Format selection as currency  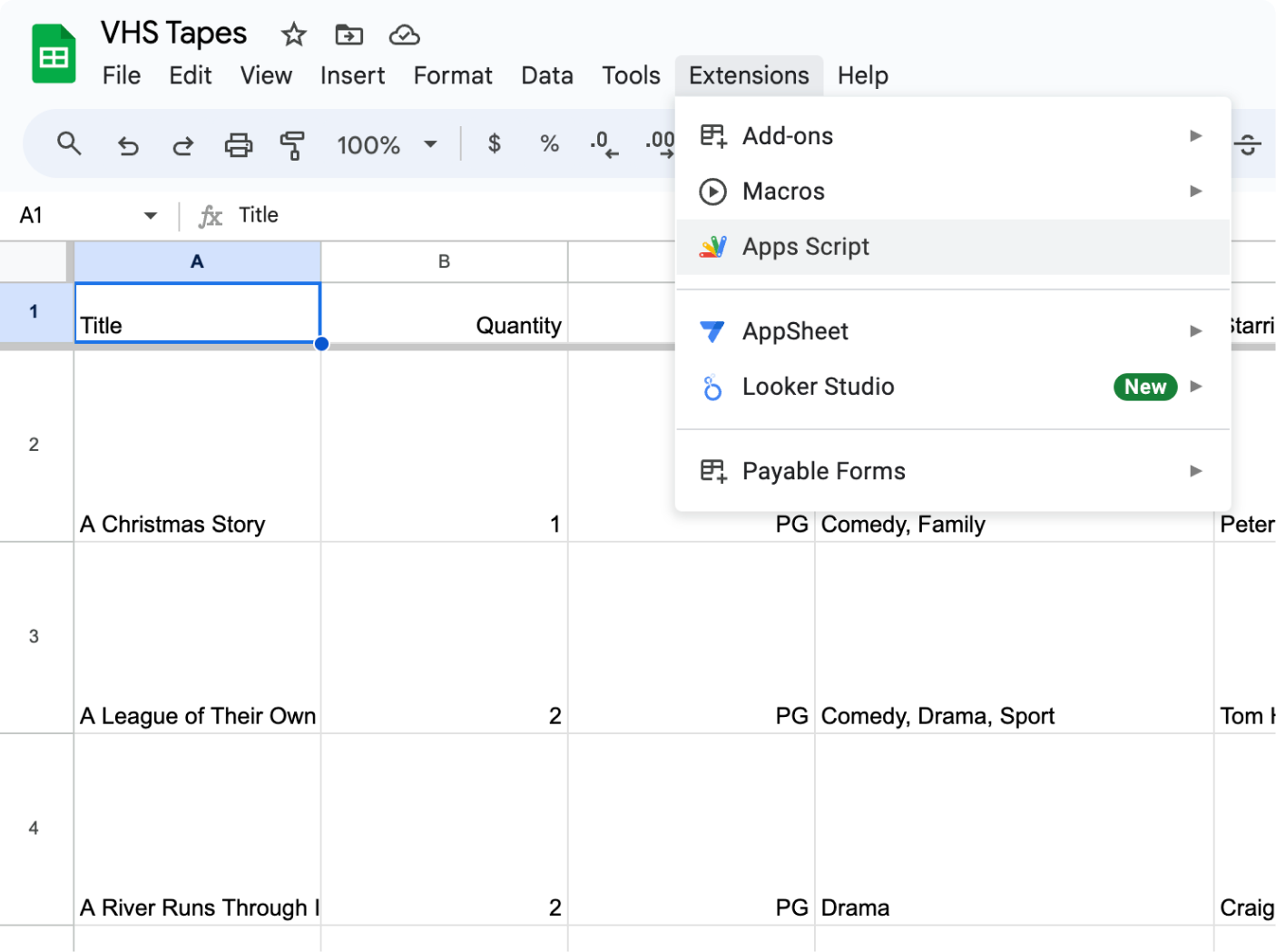pos(494,143)
